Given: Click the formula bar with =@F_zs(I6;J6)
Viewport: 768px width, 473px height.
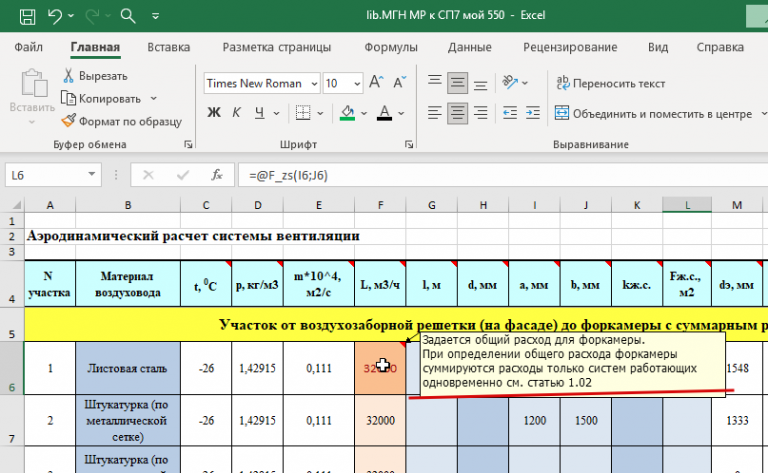Looking at the screenshot, I should pyautogui.click(x=503, y=175).
